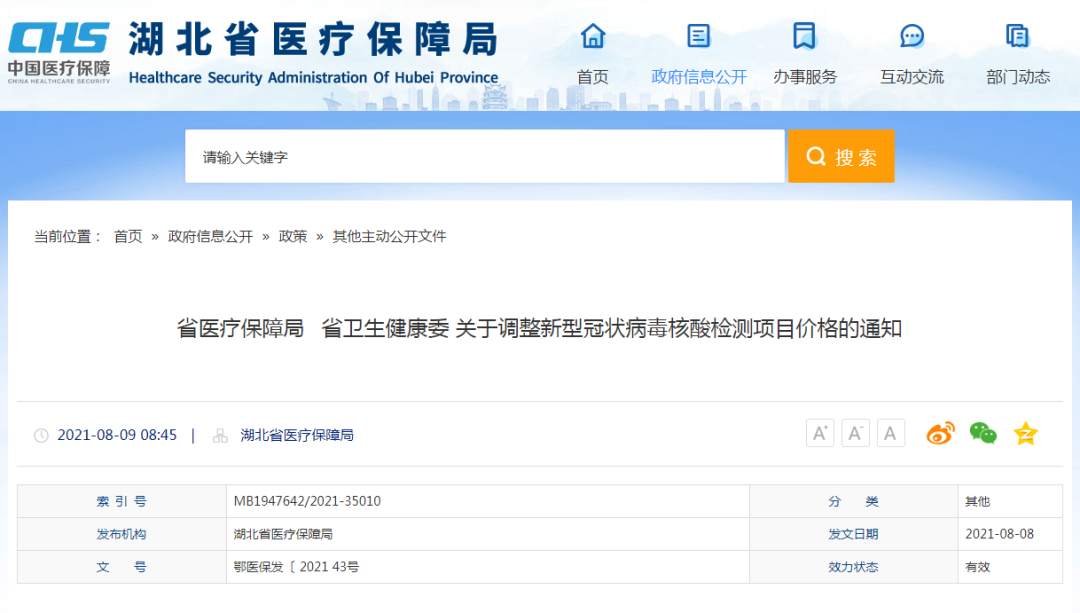Click the 文号 label cell
This screenshot has height=613, width=1080.
pos(121,567)
